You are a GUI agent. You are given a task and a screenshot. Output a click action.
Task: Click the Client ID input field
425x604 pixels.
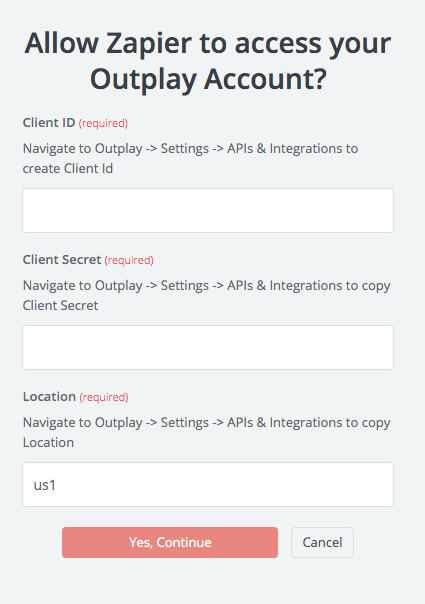(x=208, y=210)
